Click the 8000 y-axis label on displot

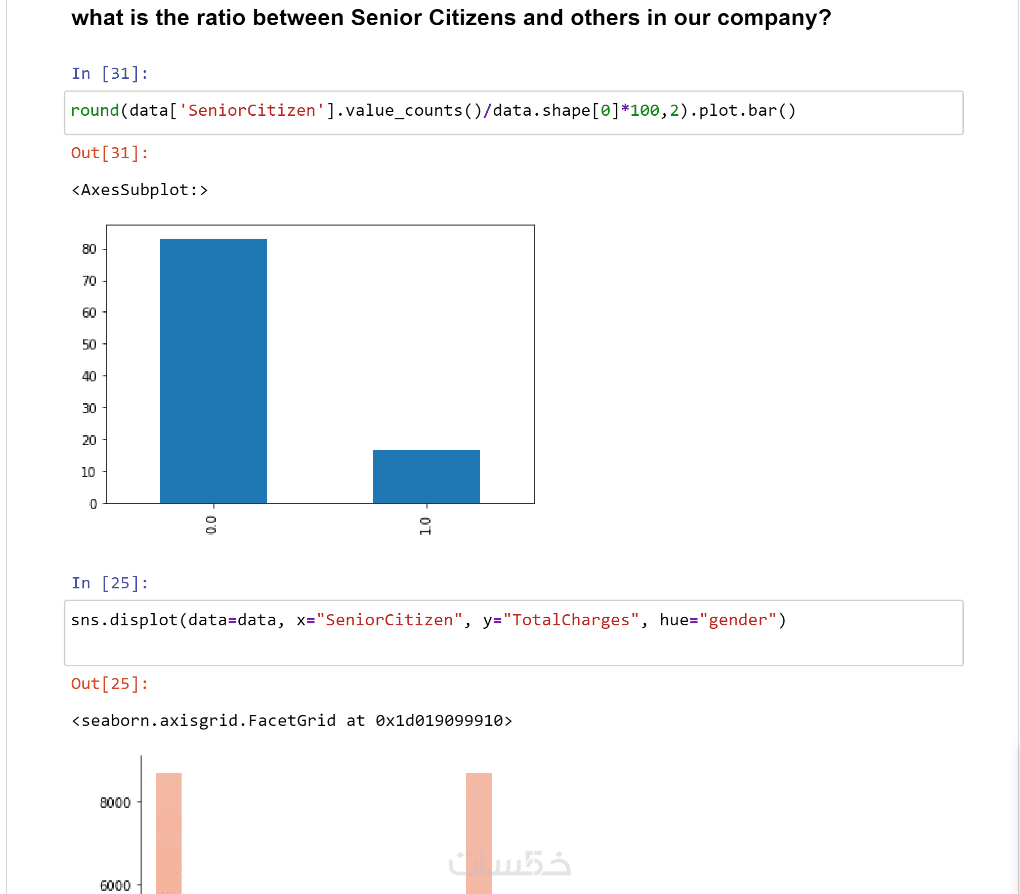click(115, 803)
